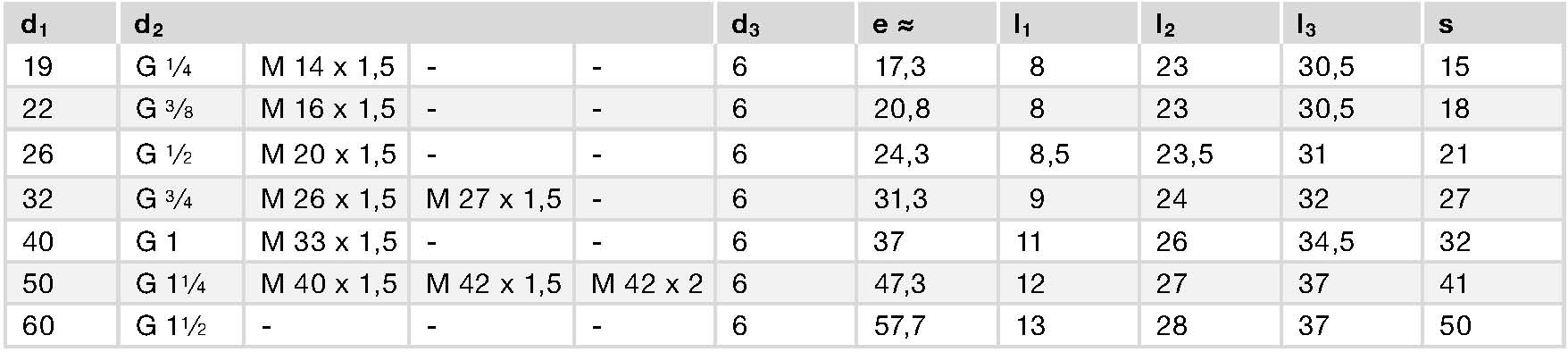Select the s value 41 cell
The width and height of the screenshot is (1568, 352).
point(1493,283)
